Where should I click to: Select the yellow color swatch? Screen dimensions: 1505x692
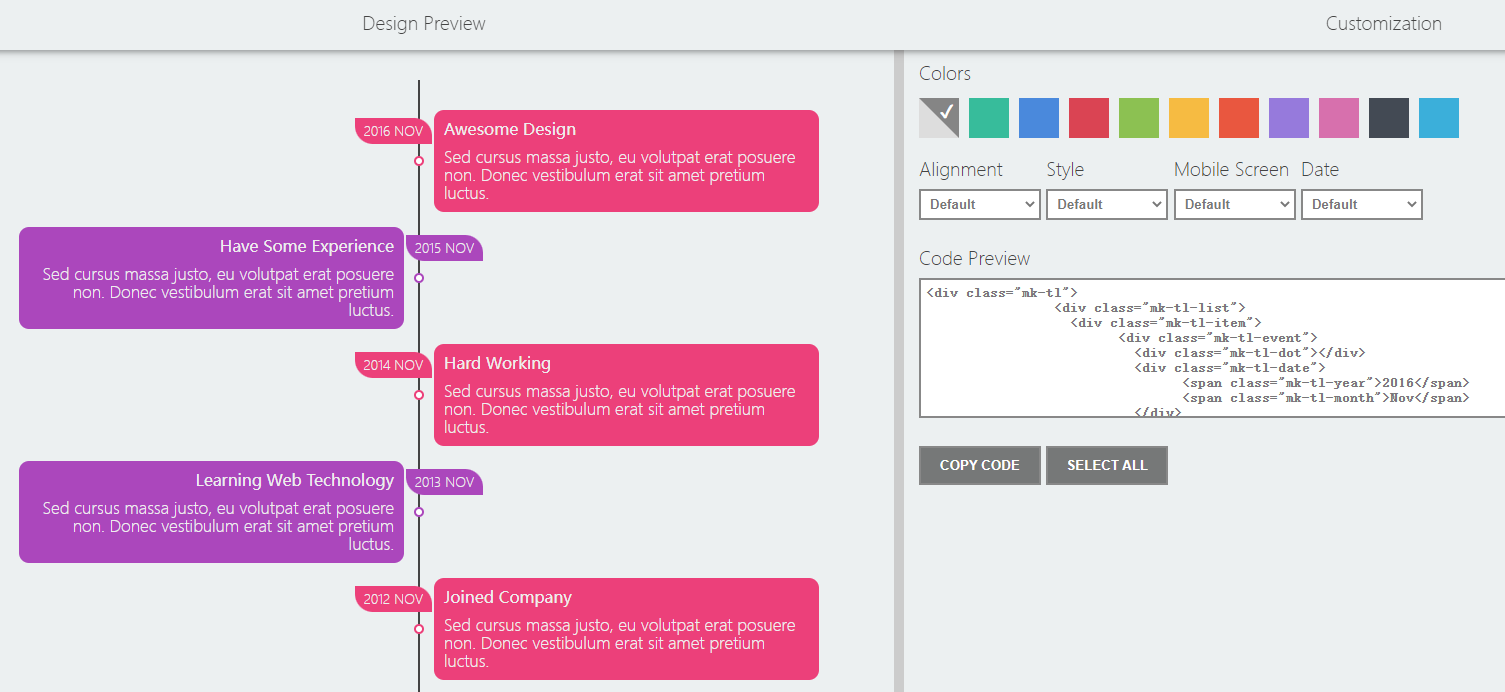1189,118
